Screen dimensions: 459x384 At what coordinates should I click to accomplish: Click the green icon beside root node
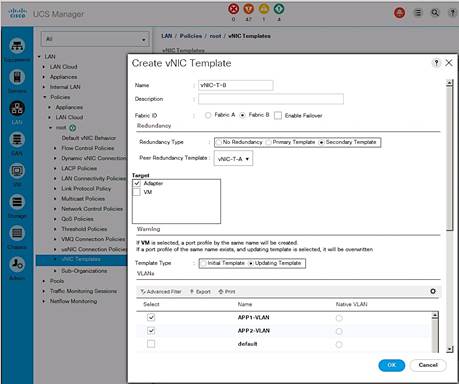point(73,128)
